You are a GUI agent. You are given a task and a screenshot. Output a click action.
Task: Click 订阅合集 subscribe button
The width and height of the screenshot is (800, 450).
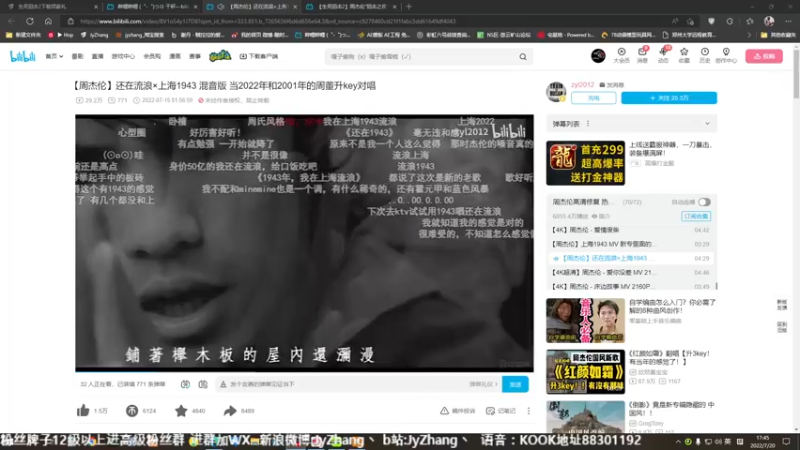(696, 216)
